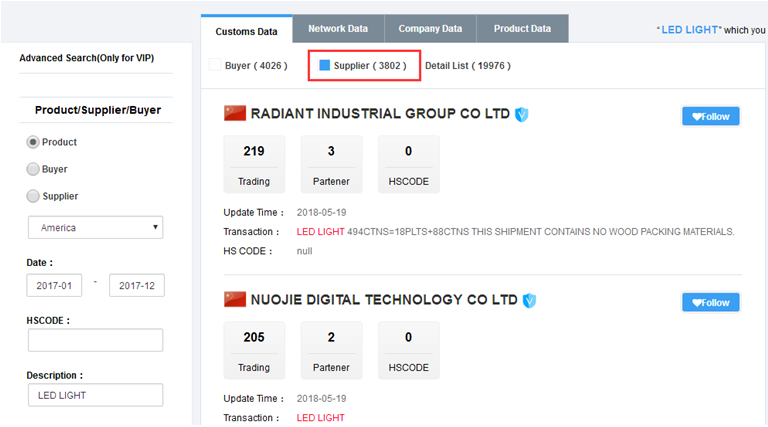Open Detail List (19976) view

pos(468,66)
